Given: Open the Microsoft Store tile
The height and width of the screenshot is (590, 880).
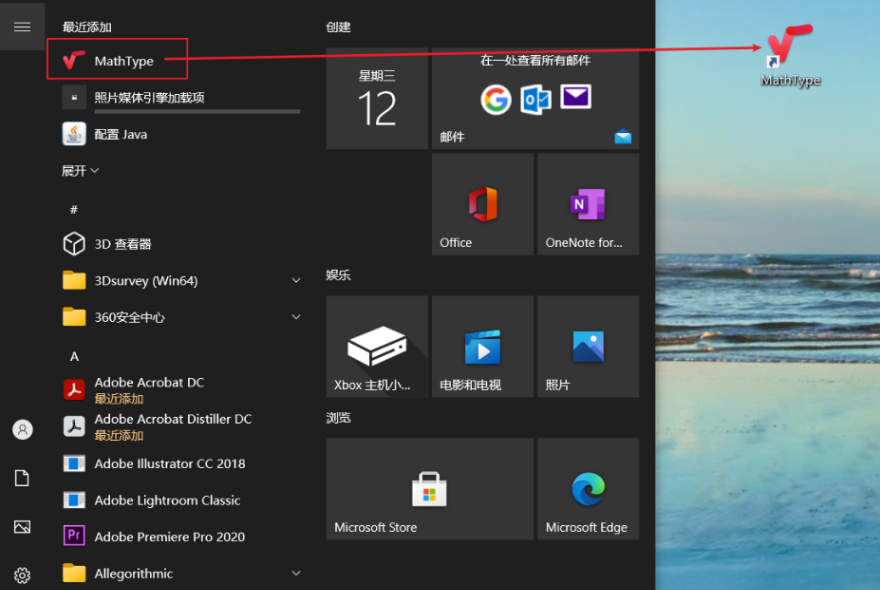Looking at the screenshot, I should point(429,489).
